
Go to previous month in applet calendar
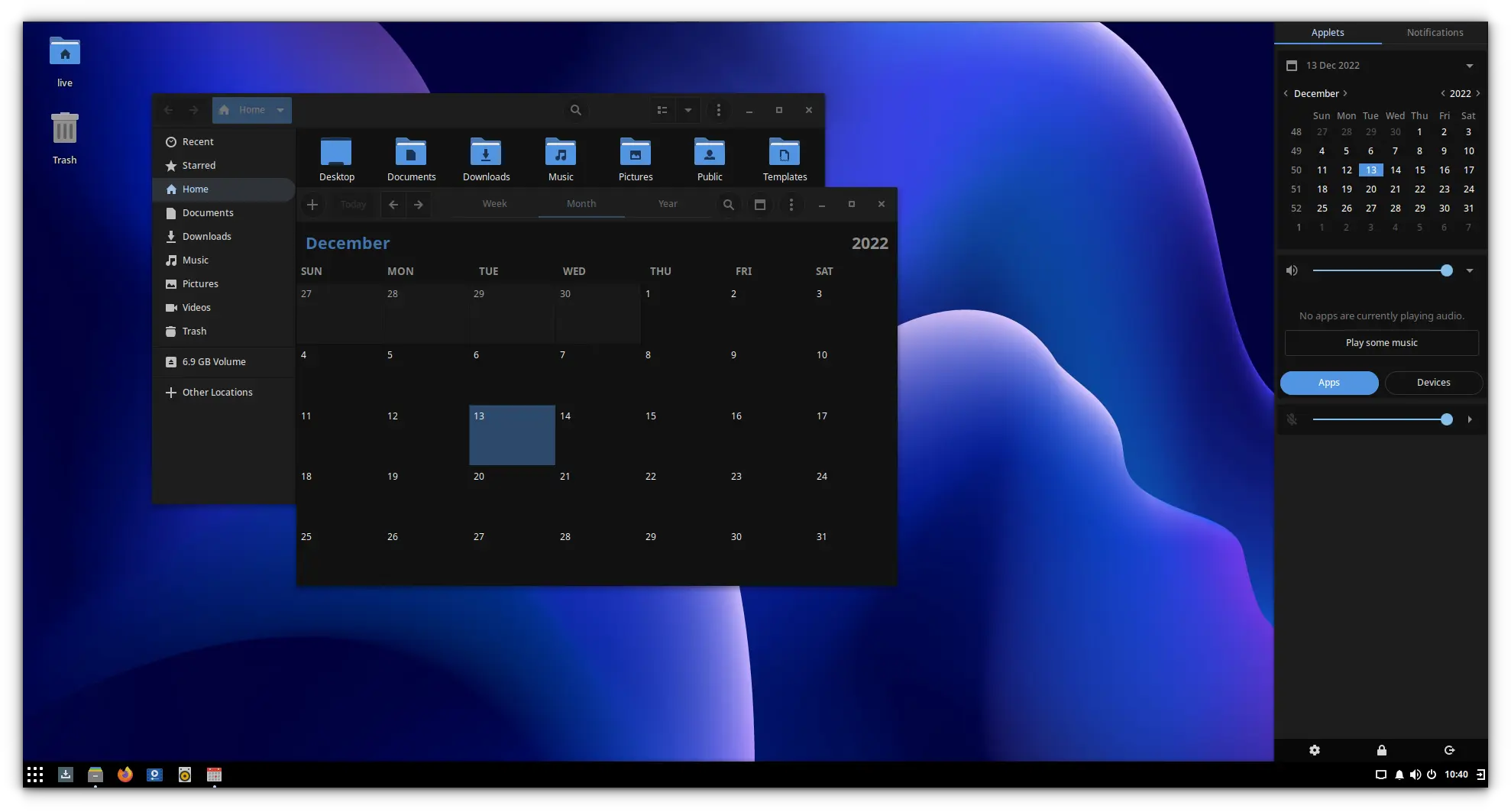(1286, 93)
